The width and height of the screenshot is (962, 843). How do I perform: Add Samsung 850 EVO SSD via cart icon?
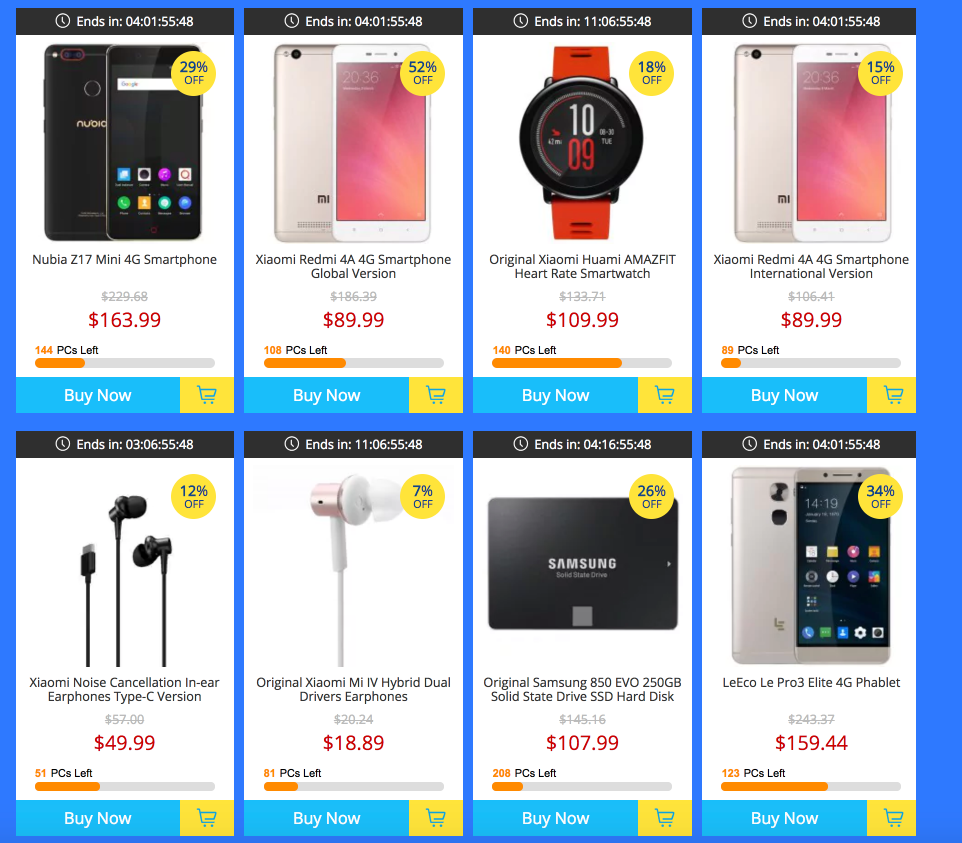click(x=664, y=818)
